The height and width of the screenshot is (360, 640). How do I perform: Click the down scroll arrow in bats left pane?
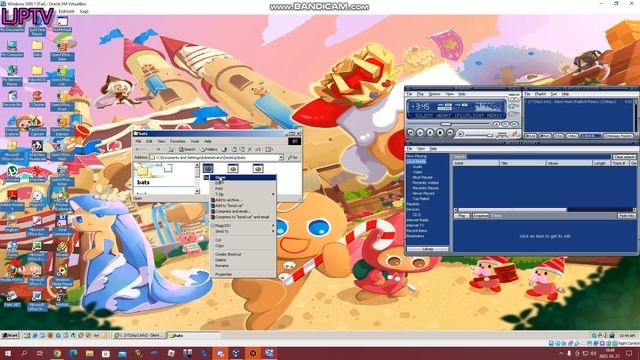click(198, 191)
